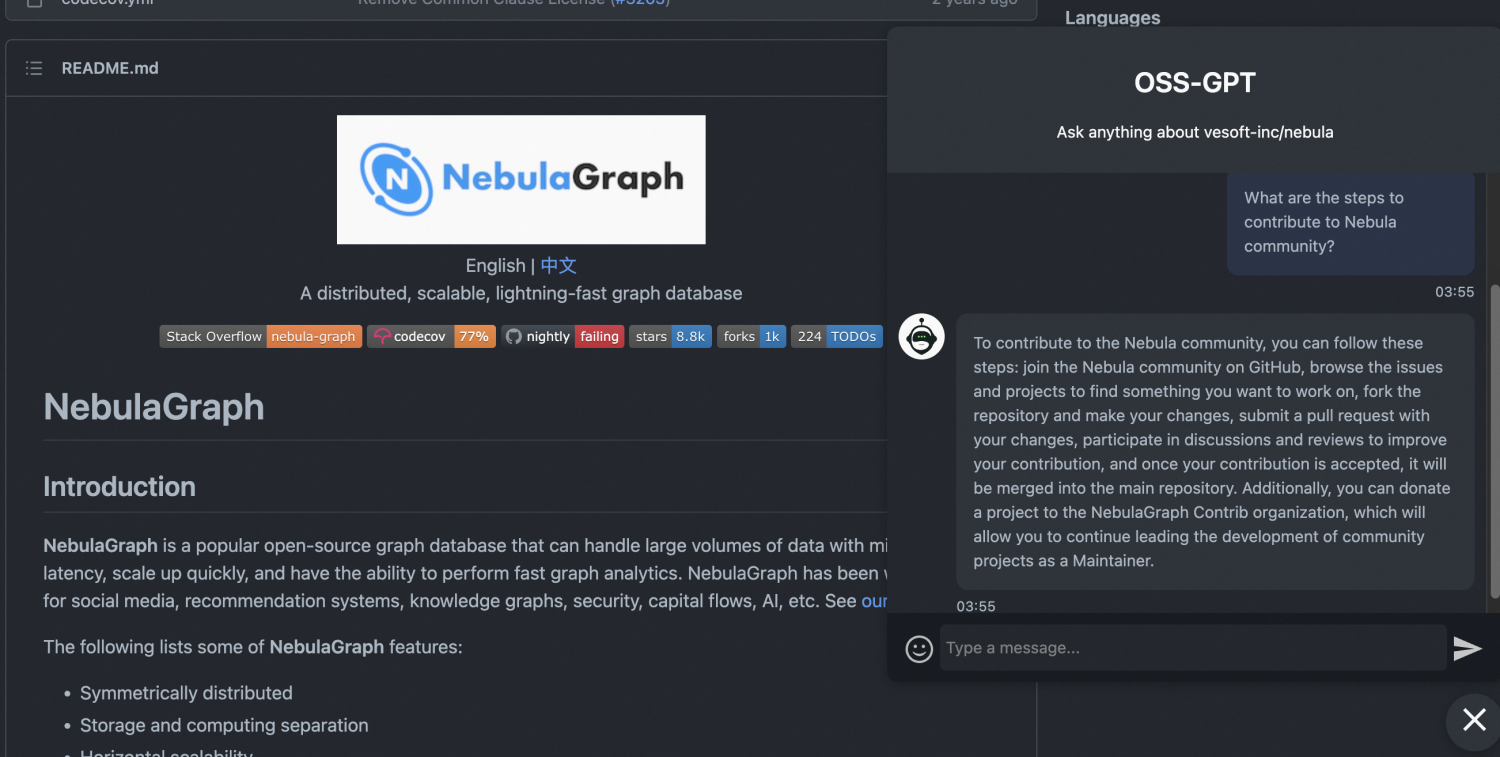Click the README.md file title
This screenshot has width=1500, height=757.
point(110,68)
